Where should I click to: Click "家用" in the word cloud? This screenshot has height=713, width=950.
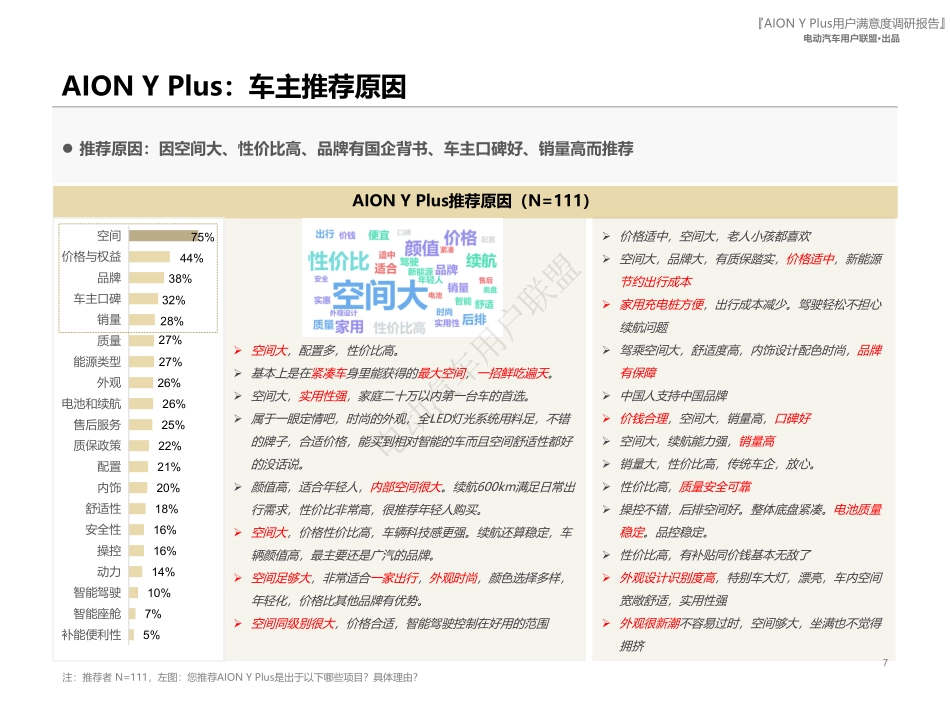[349, 324]
